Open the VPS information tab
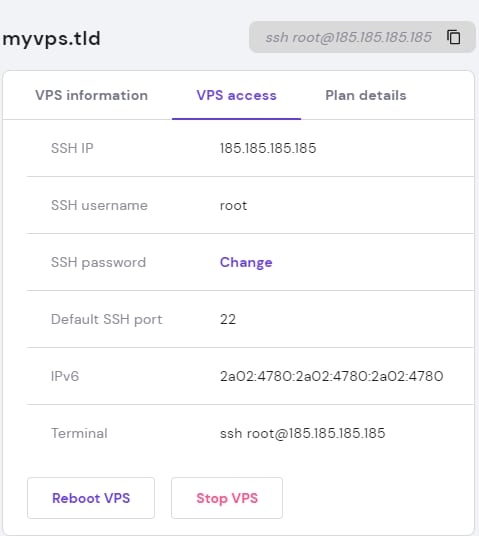479x536 pixels. [91, 95]
